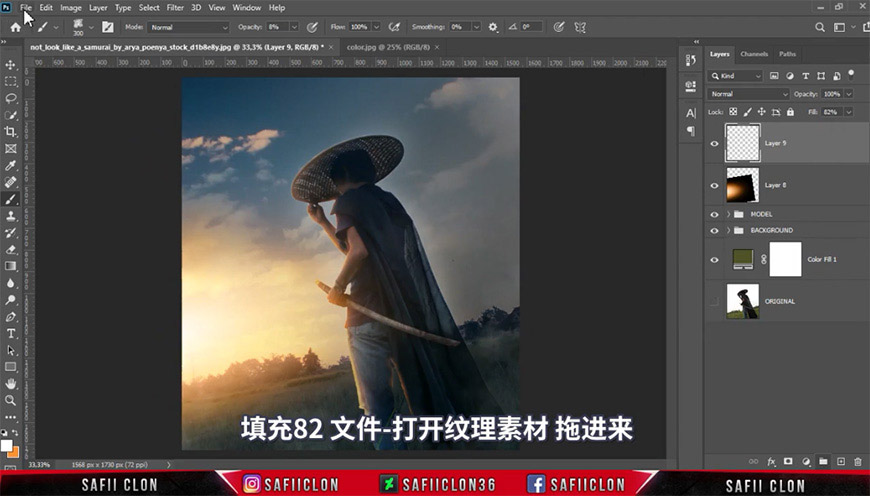Select the Horizontal Type tool
The image size is (870, 496).
point(11,333)
